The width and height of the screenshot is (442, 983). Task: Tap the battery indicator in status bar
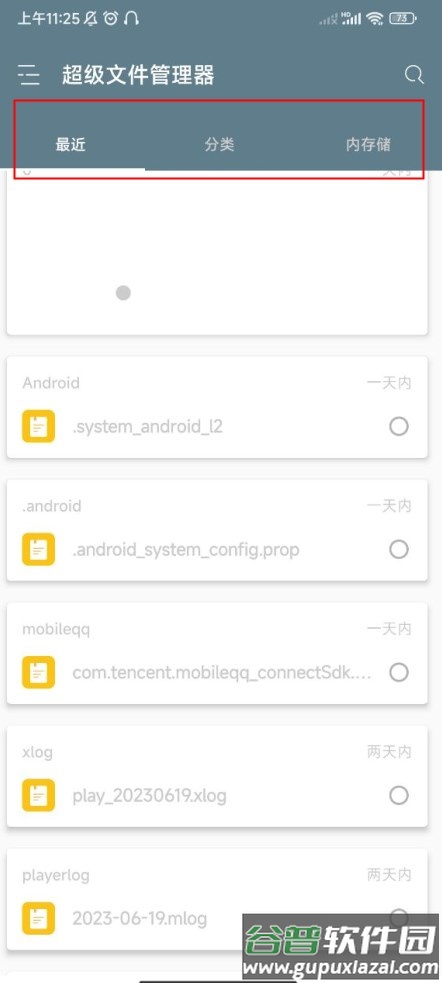tap(403, 19)
